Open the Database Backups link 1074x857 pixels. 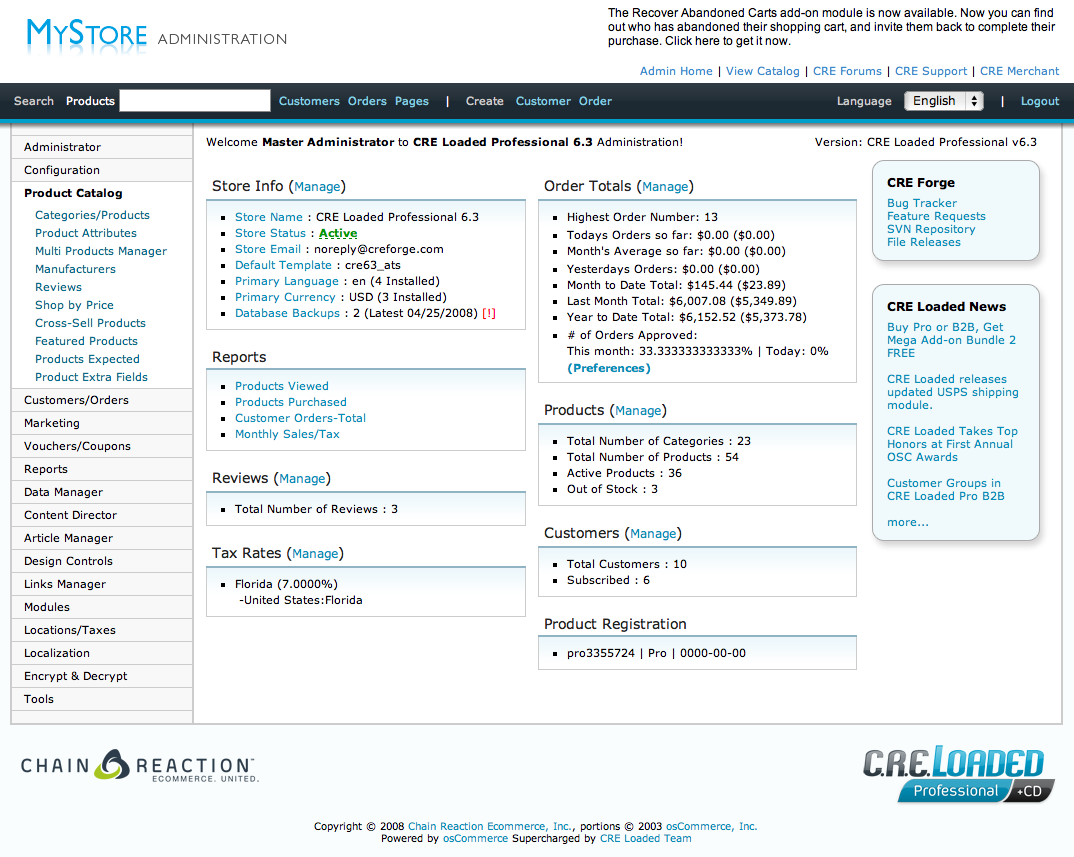pyautogui.click(x=287, y=313)
